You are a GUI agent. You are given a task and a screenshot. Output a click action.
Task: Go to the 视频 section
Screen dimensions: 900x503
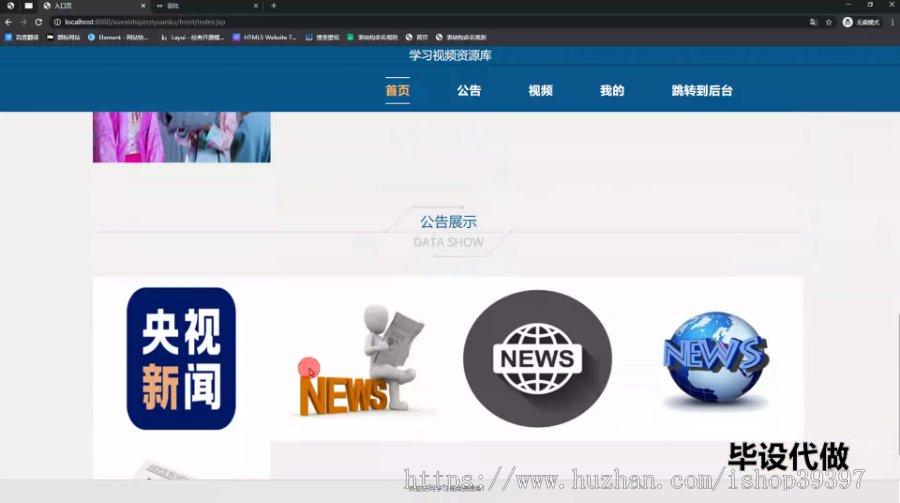point(540,90)
